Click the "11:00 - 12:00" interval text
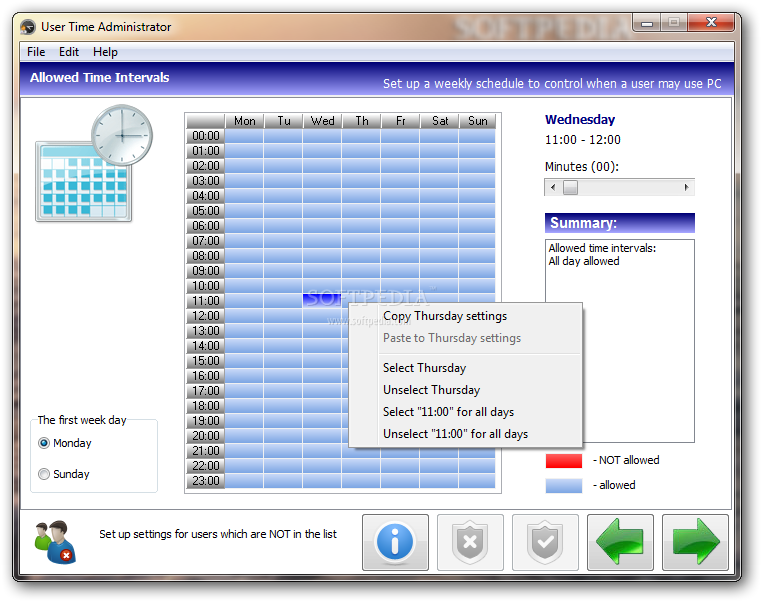 [583, 140]
